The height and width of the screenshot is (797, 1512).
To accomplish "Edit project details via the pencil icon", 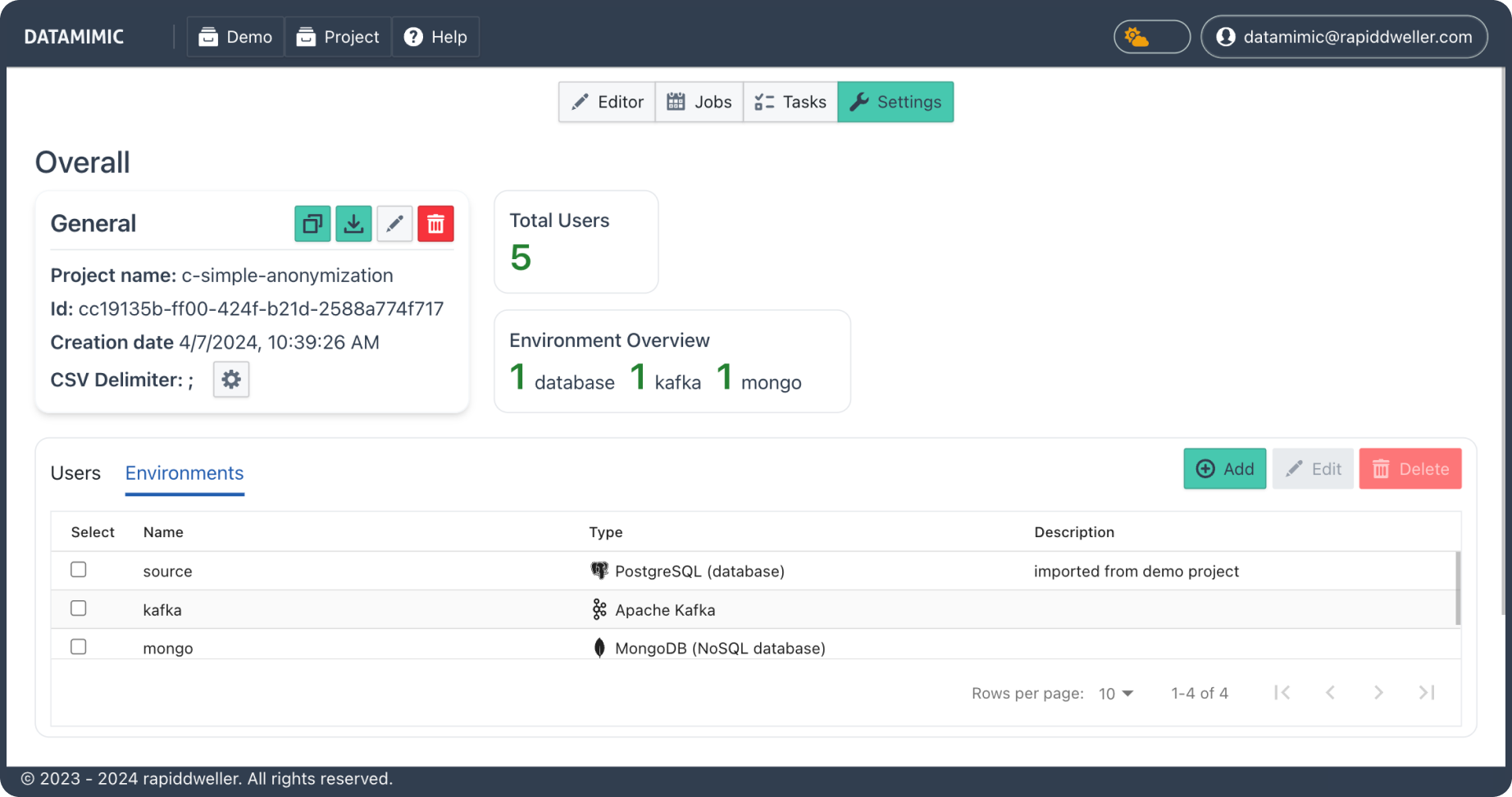I will pos(394,223).
